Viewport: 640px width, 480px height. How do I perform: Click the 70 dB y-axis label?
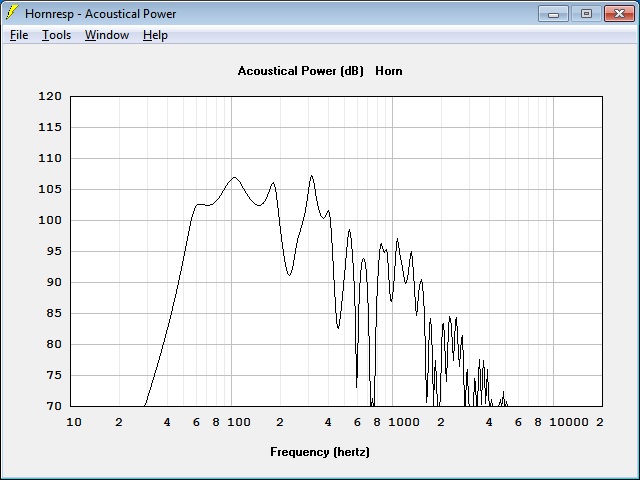54,406
